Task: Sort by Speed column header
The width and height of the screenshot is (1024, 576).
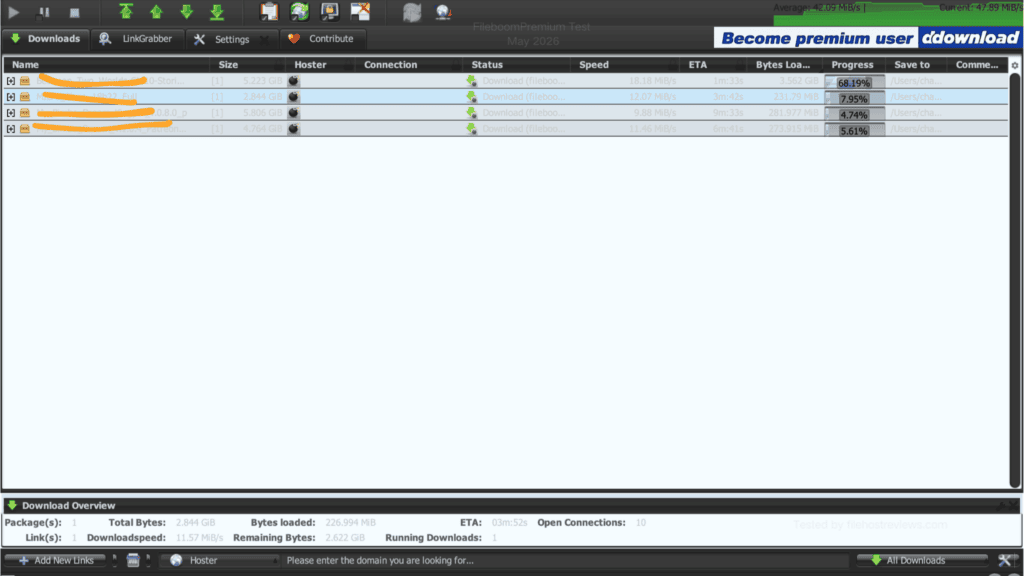Action: (x=625, y=65)
